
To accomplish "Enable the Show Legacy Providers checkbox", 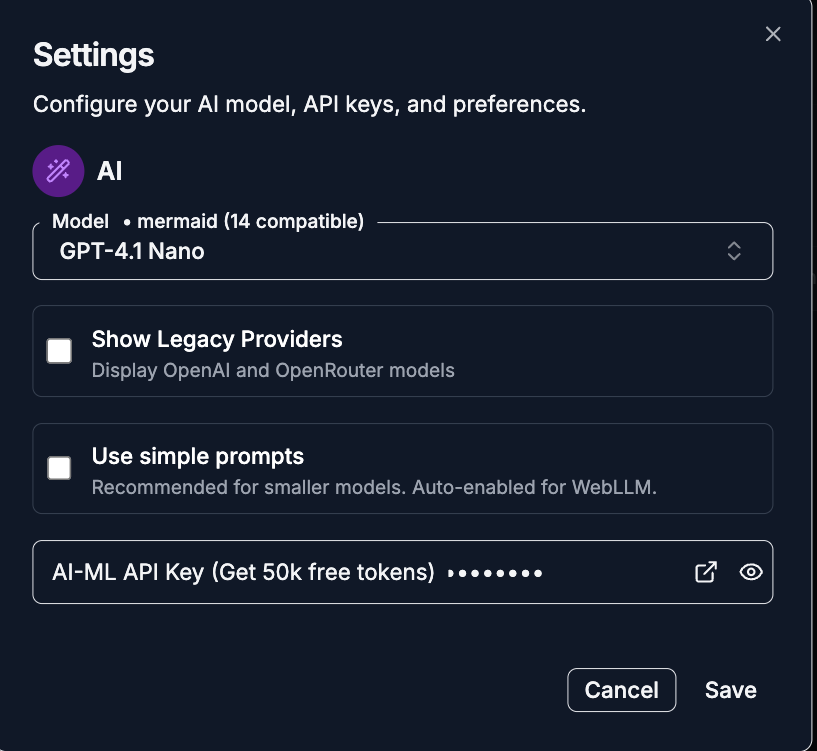I will (x=60, y=351).
